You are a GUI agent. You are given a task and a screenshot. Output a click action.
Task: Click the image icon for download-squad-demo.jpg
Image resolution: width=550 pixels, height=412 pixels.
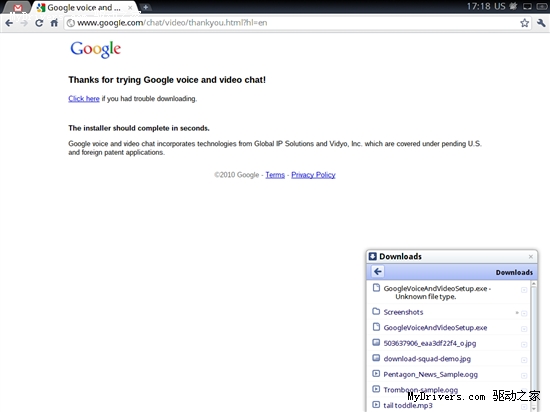376,358
